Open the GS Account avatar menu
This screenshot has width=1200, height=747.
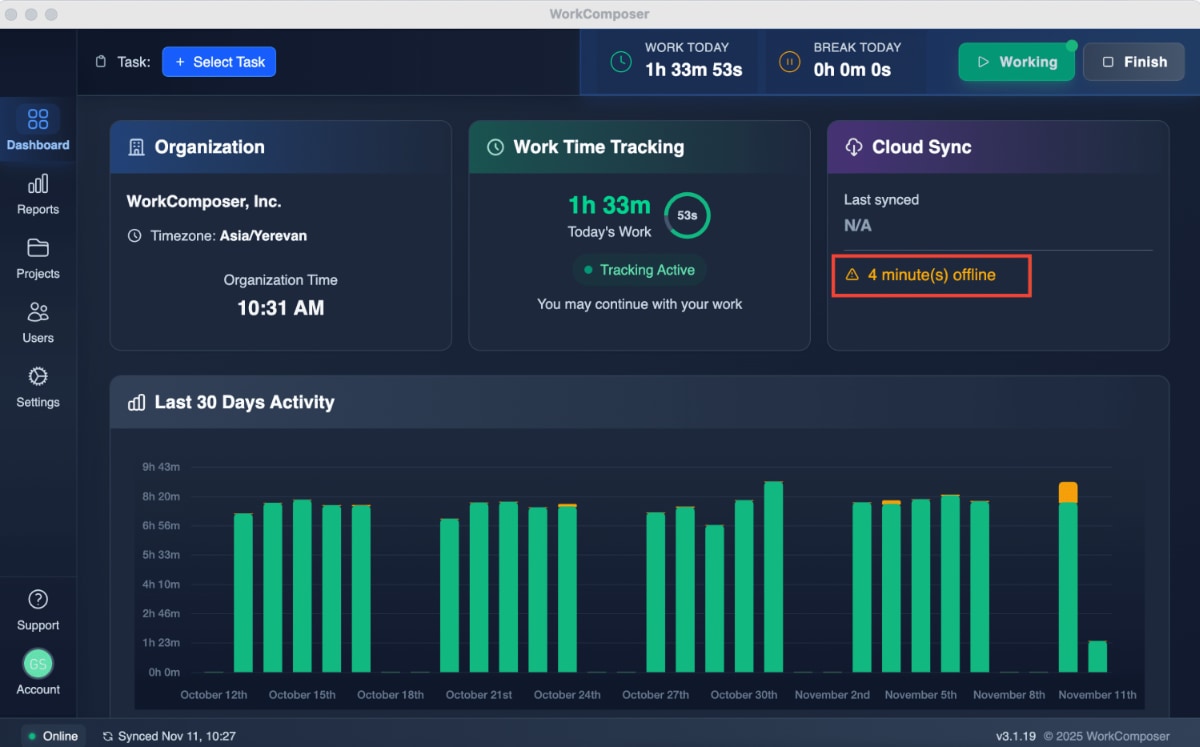pyautogui.click(x=38, y=663)
